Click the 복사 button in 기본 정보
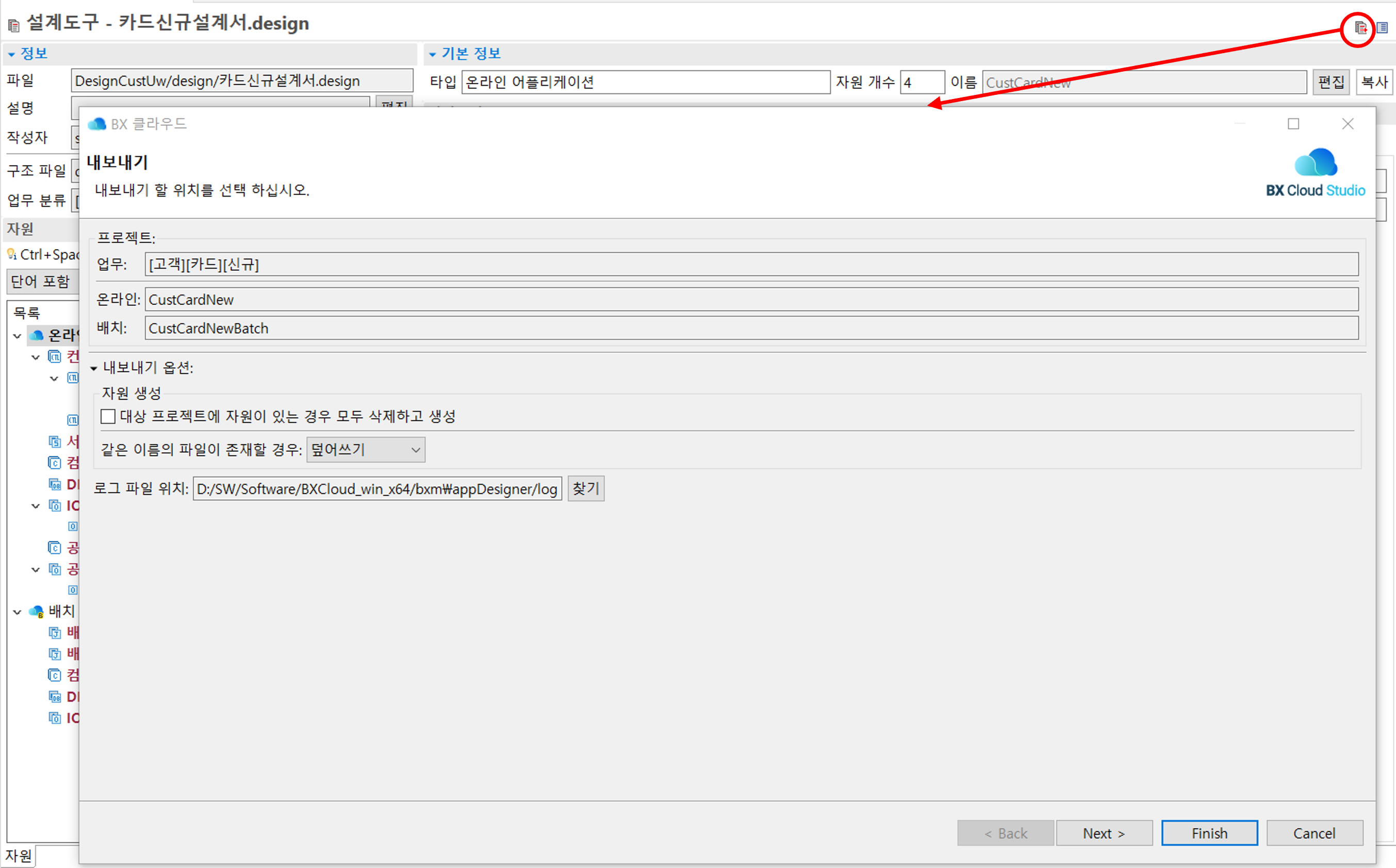Screen dimensions: 1396x868 1375,82
